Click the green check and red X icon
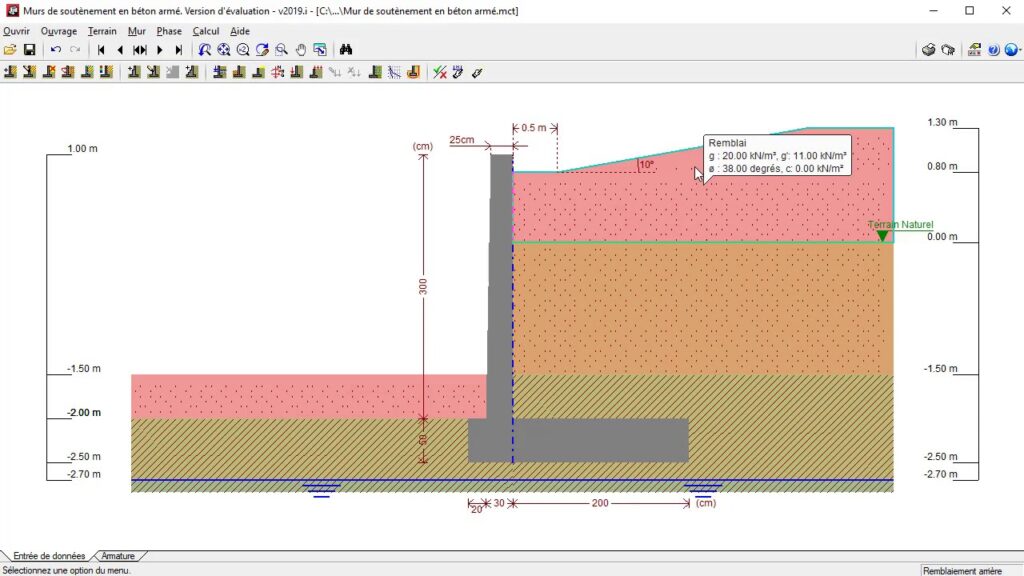The height and width of the screenshot is (576, 1024). tap(439, 72)
